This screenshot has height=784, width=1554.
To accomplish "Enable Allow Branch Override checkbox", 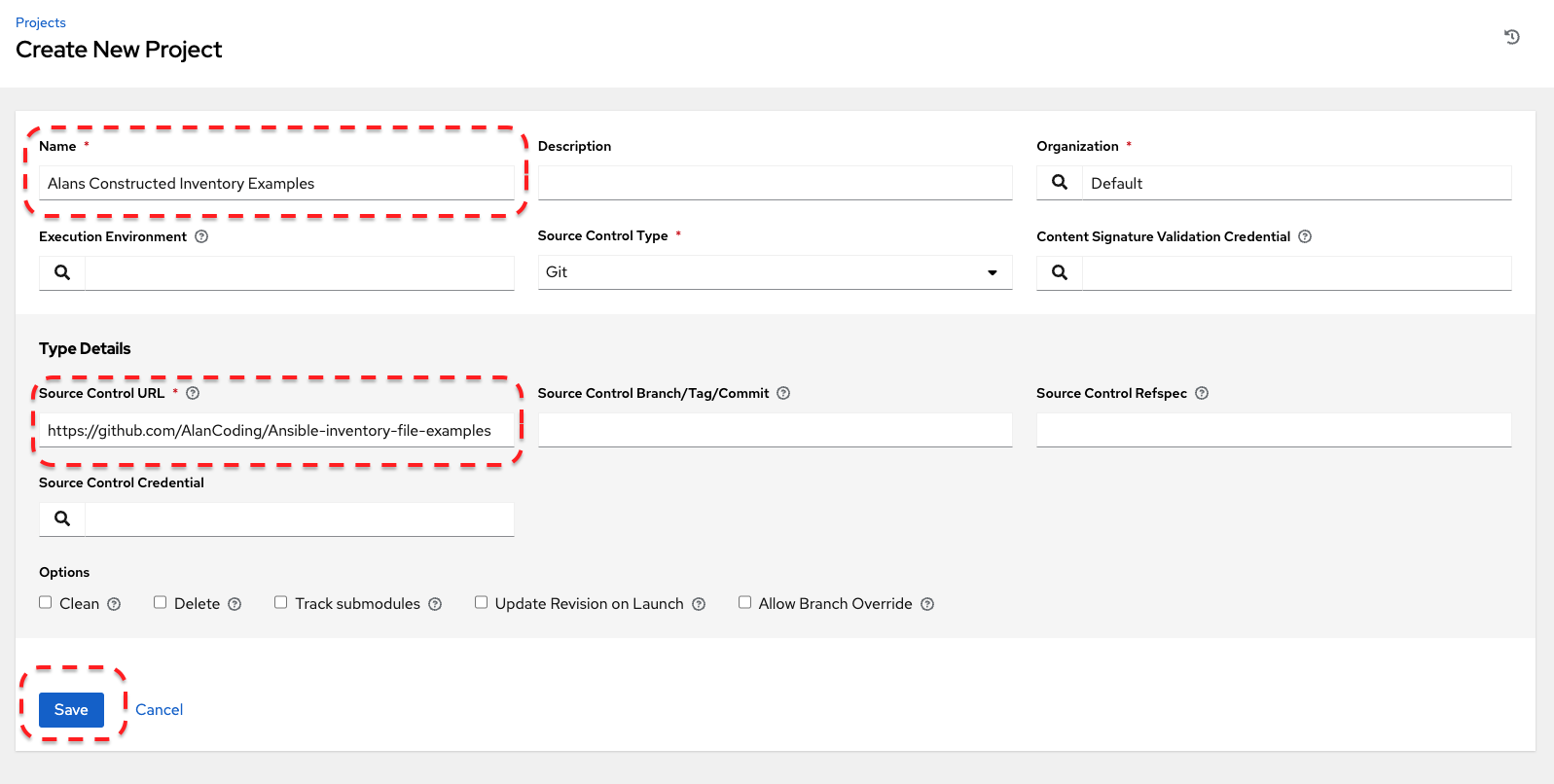I will [x=744, y=602].
